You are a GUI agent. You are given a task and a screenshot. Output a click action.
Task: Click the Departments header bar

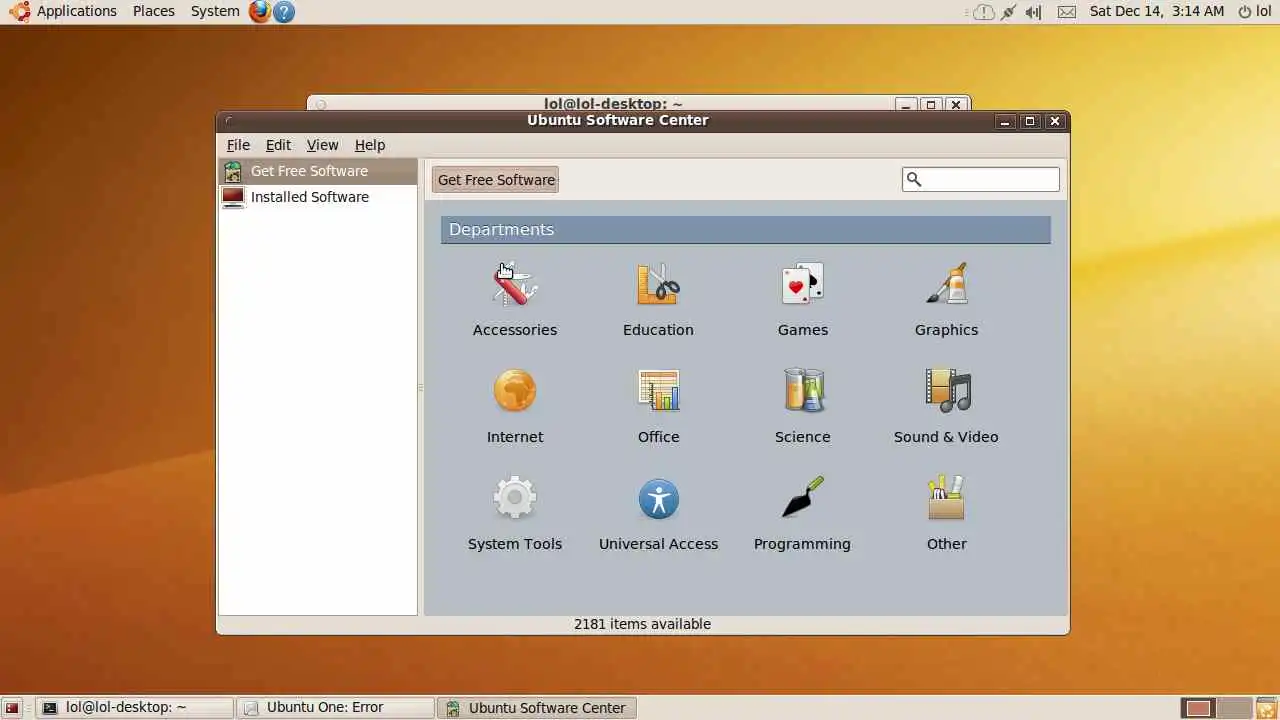pos(746,230)
